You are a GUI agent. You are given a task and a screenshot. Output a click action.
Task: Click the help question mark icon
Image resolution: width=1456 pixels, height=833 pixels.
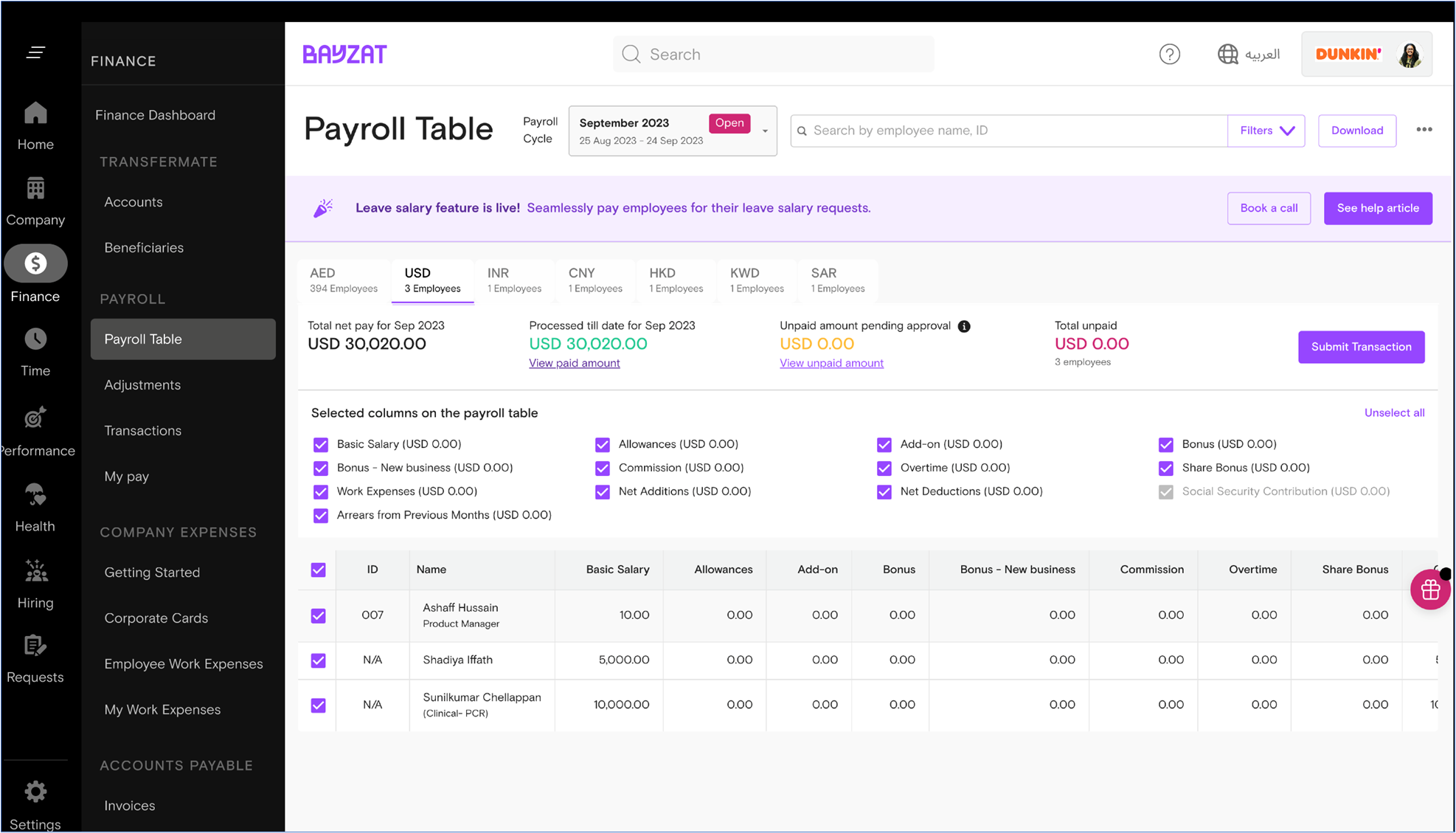(x=1169, y=54)
